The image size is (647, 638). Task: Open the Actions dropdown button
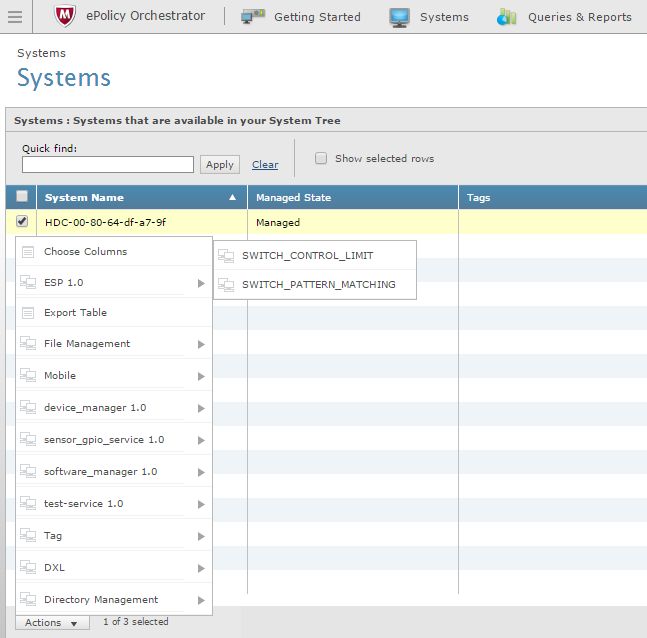[51, 623]
